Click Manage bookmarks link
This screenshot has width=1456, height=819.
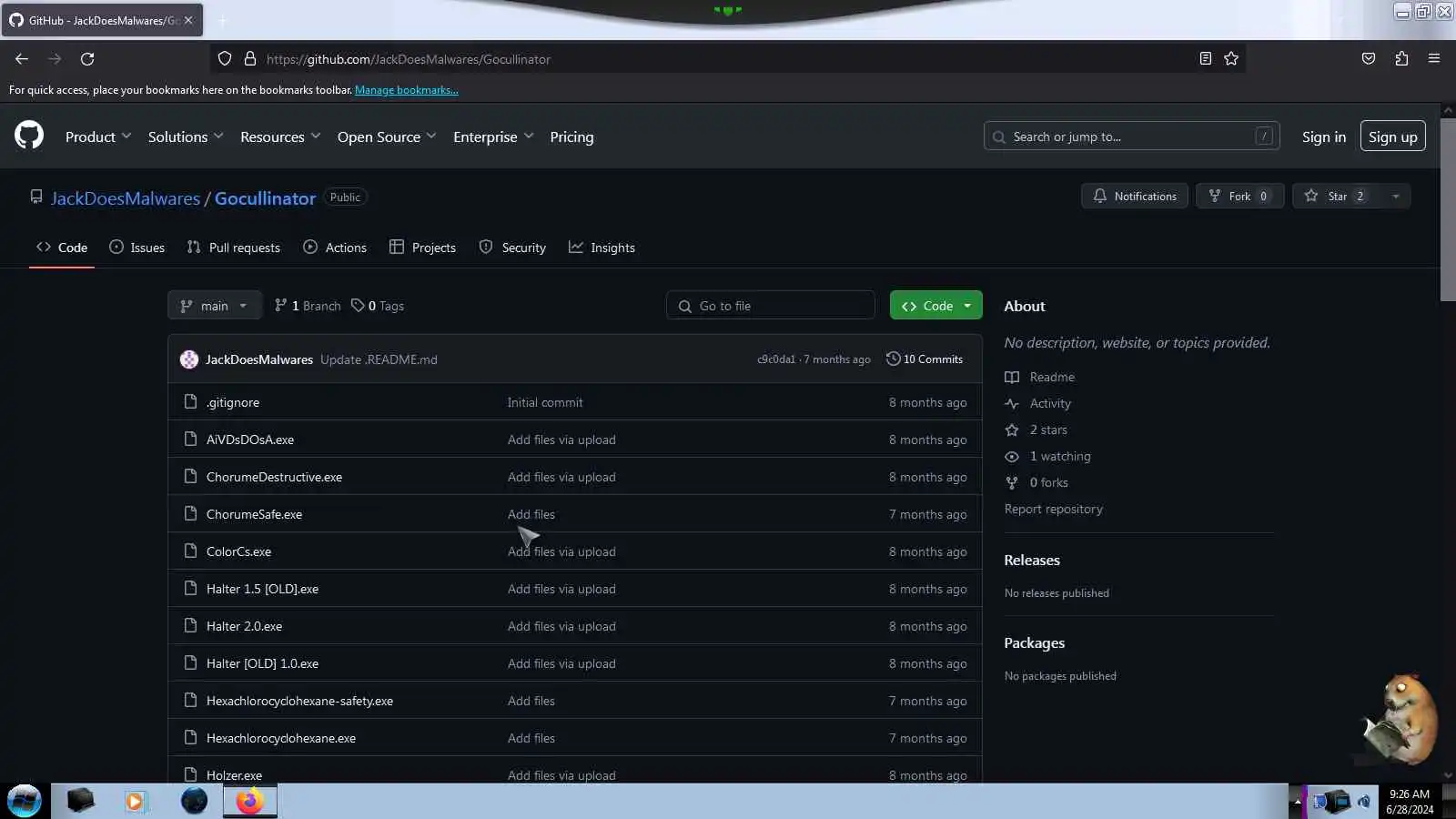point(407,90)
